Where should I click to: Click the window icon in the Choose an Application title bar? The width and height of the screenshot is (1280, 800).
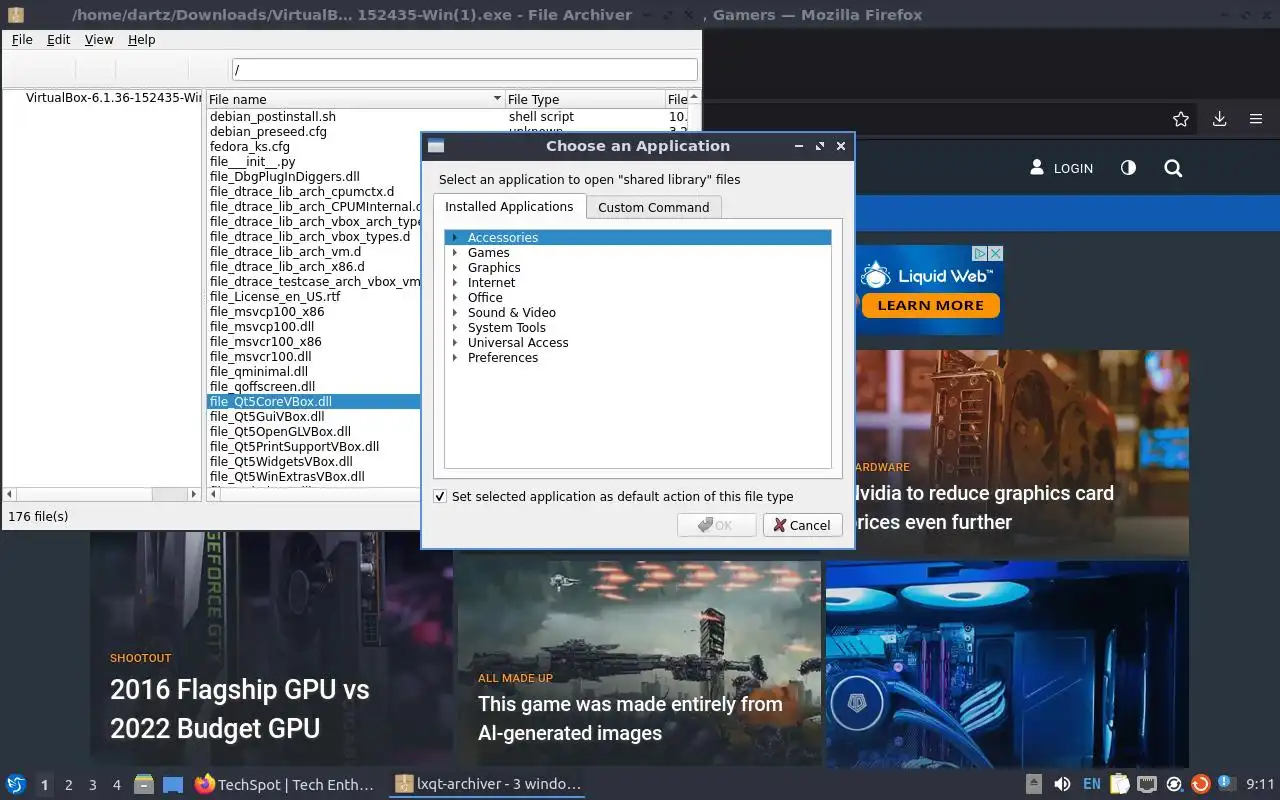coord(436,146)
